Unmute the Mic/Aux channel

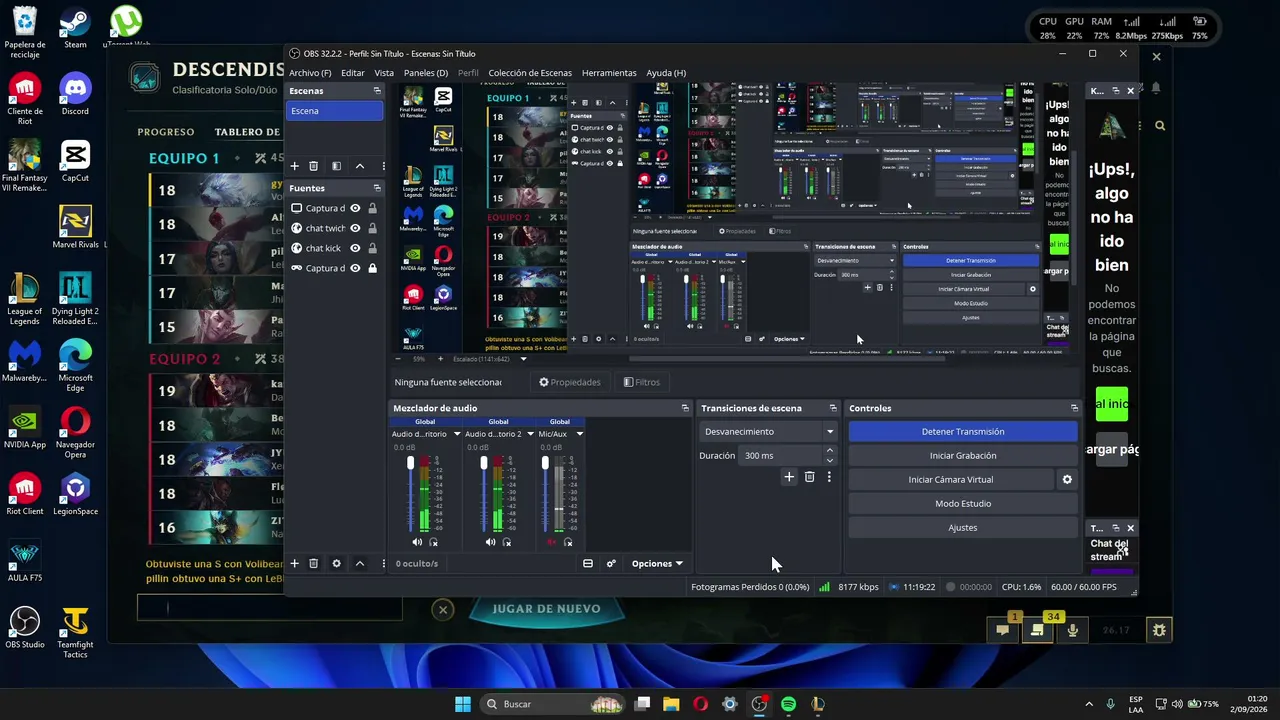point(551,542)
